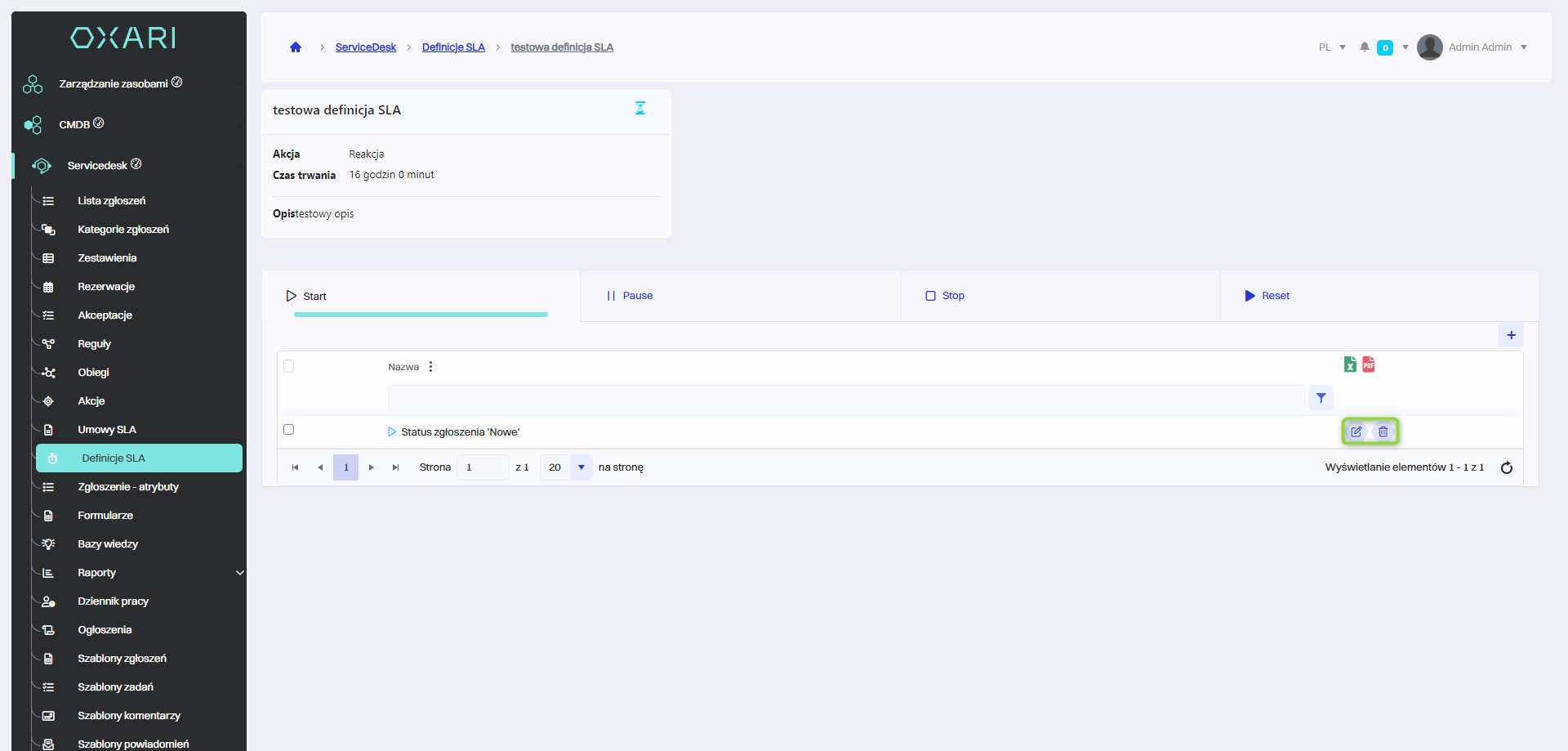Edit the 'Status zgłoszenia Nowe' row
Image resolution: width=1568 pixels, height=751 pixels.
click(1356, 431)
